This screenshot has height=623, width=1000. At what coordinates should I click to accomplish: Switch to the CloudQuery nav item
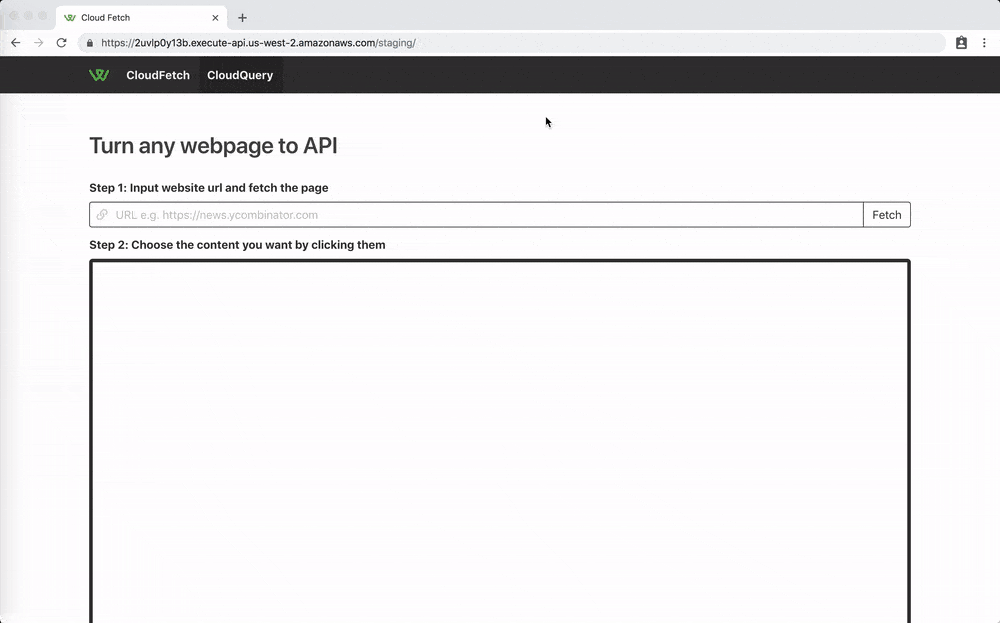click(x=240, y=75)
